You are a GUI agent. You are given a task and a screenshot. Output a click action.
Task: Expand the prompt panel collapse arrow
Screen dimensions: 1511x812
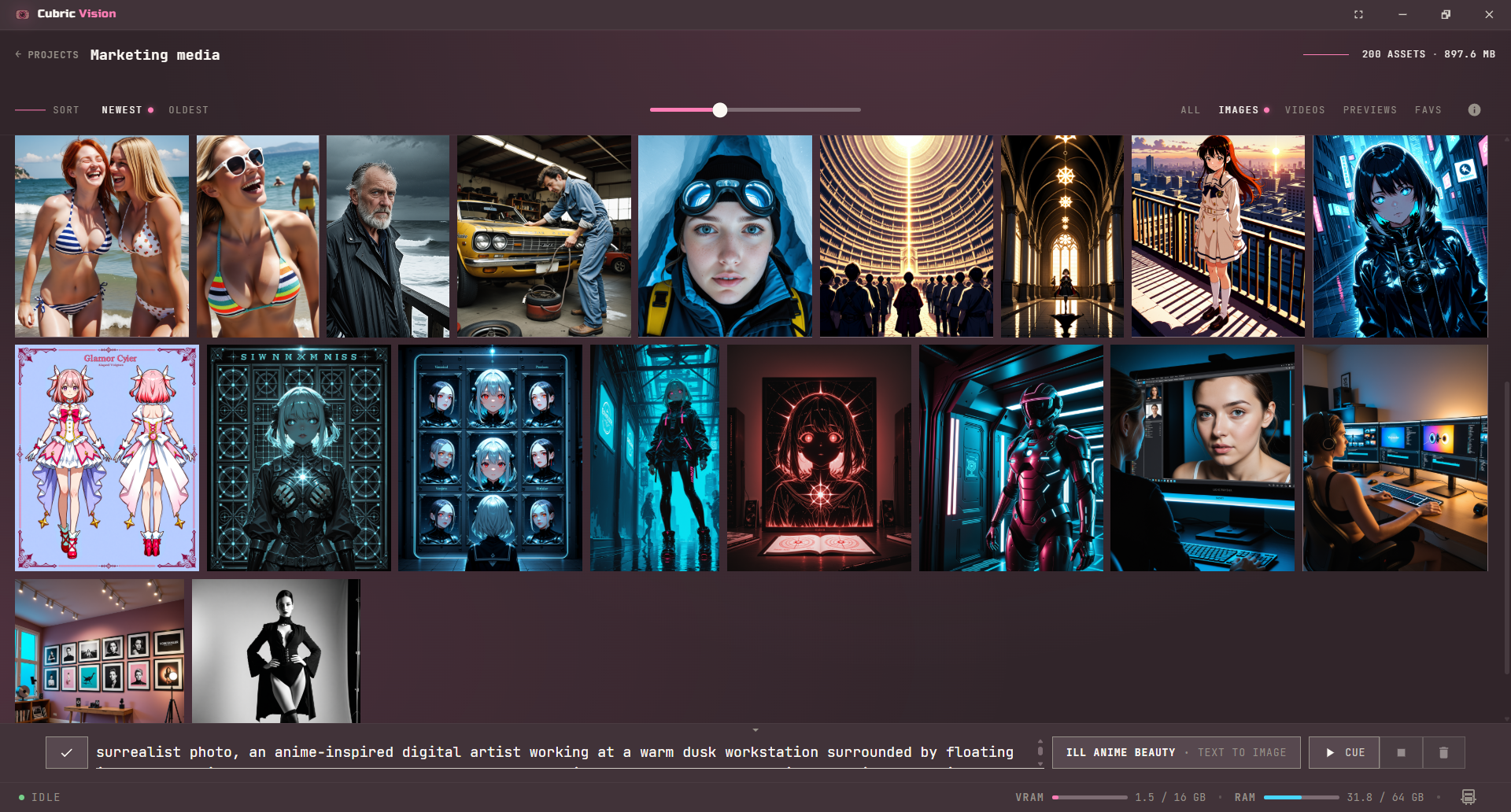pyautogui.click(x=755, y=730)
